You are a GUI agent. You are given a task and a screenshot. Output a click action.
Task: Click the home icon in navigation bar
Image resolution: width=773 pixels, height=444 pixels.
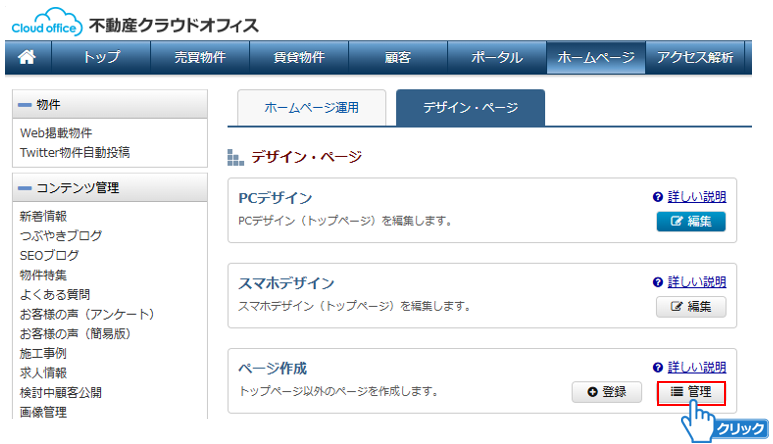pos(27,58)
